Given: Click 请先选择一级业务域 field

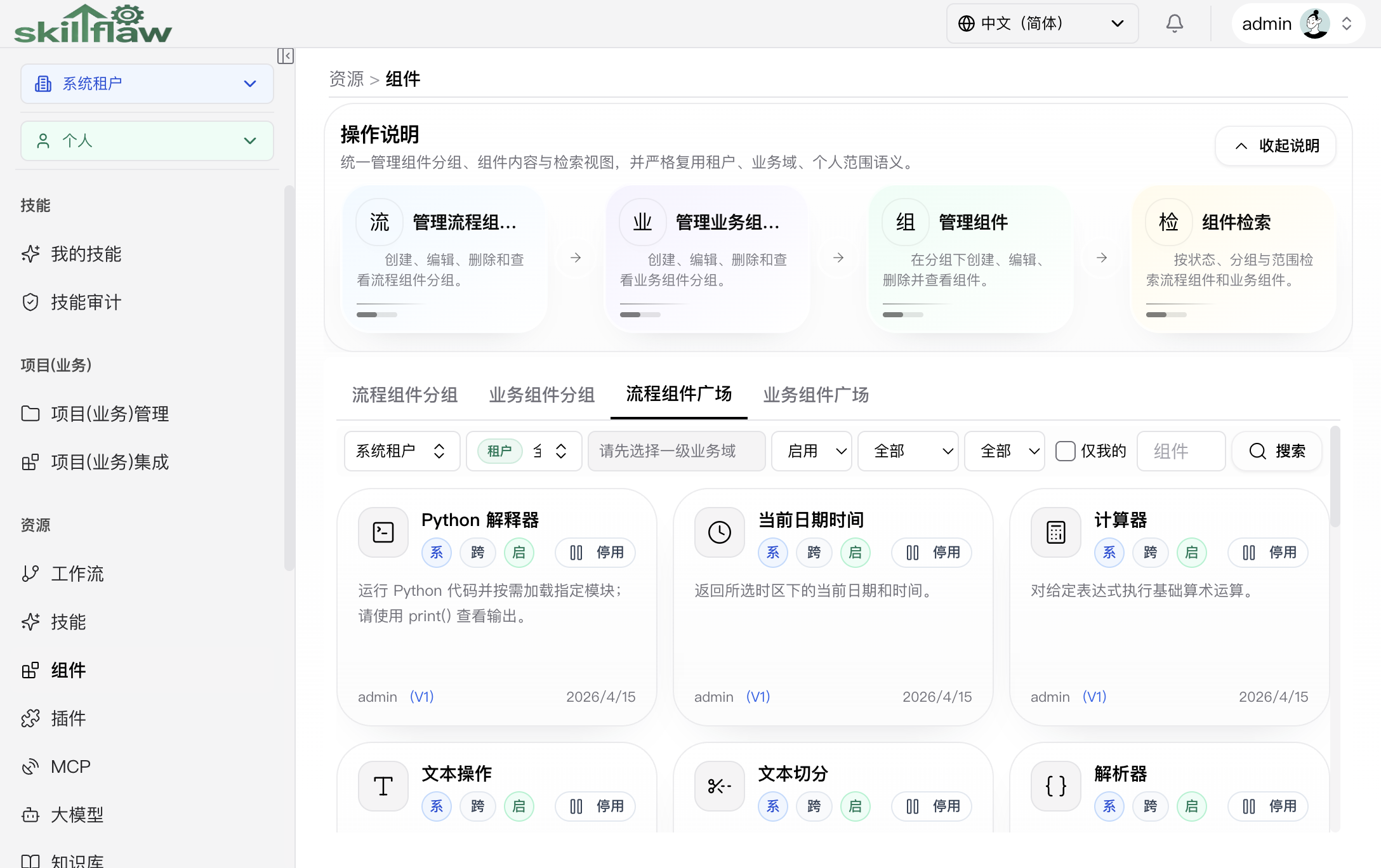Looking at the screenshot, I should pos(677,451).
